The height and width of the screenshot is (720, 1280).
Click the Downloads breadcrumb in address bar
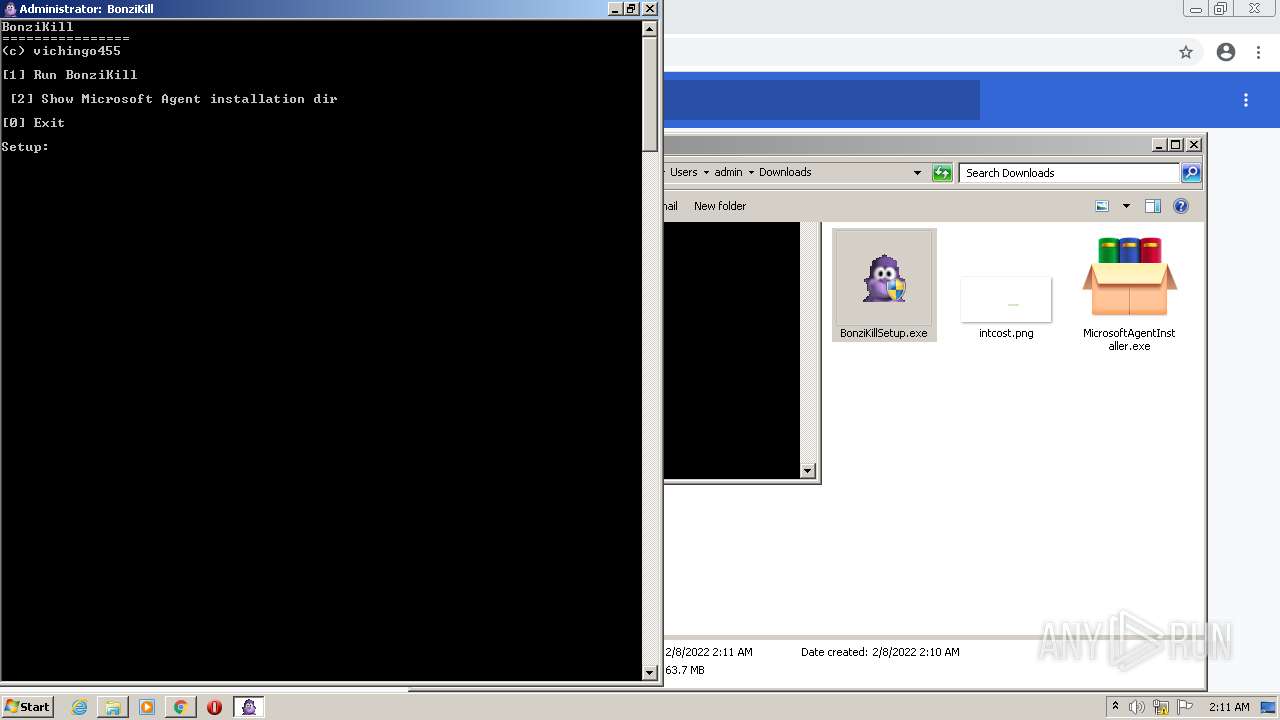[785, 172]
